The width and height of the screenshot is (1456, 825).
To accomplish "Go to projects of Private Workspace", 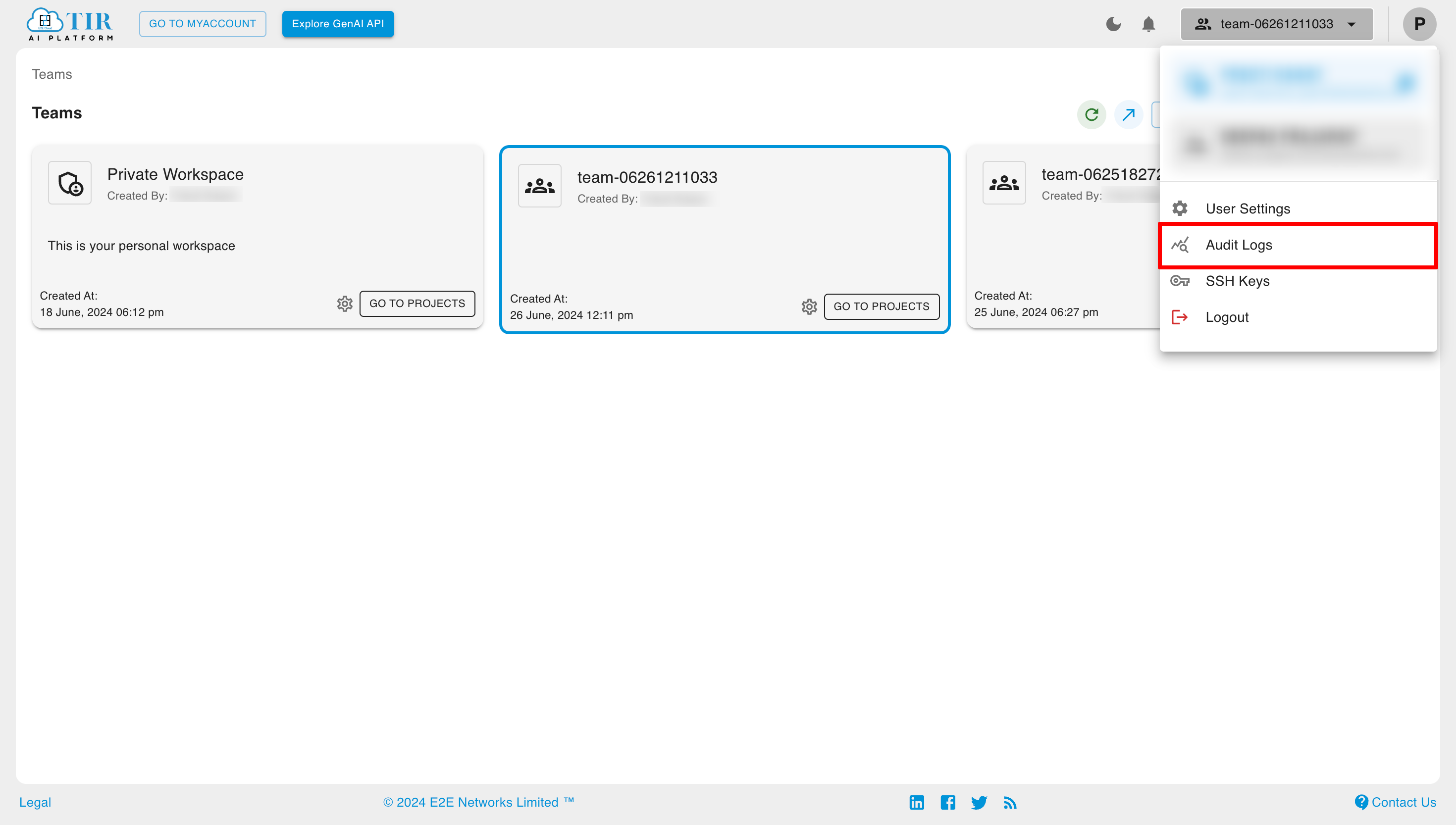I will point(417,304).
